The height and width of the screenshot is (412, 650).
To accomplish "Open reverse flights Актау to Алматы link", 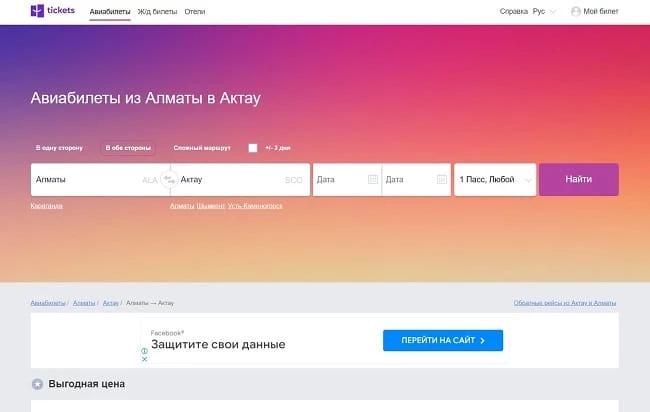I will tap(565, 303).
